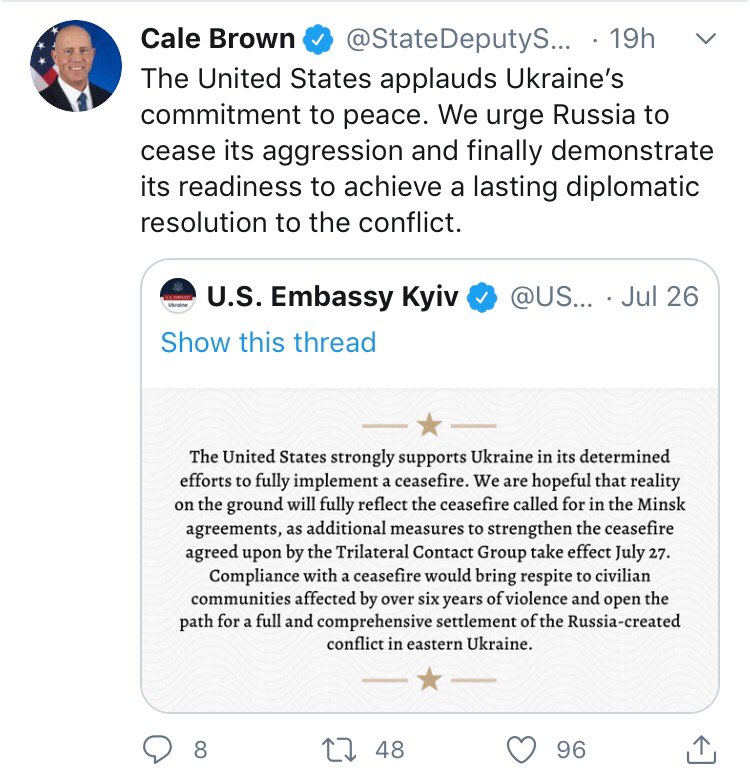
Task: Select the U.S. Embassy Kyiv name
Action: click(333, 297)
